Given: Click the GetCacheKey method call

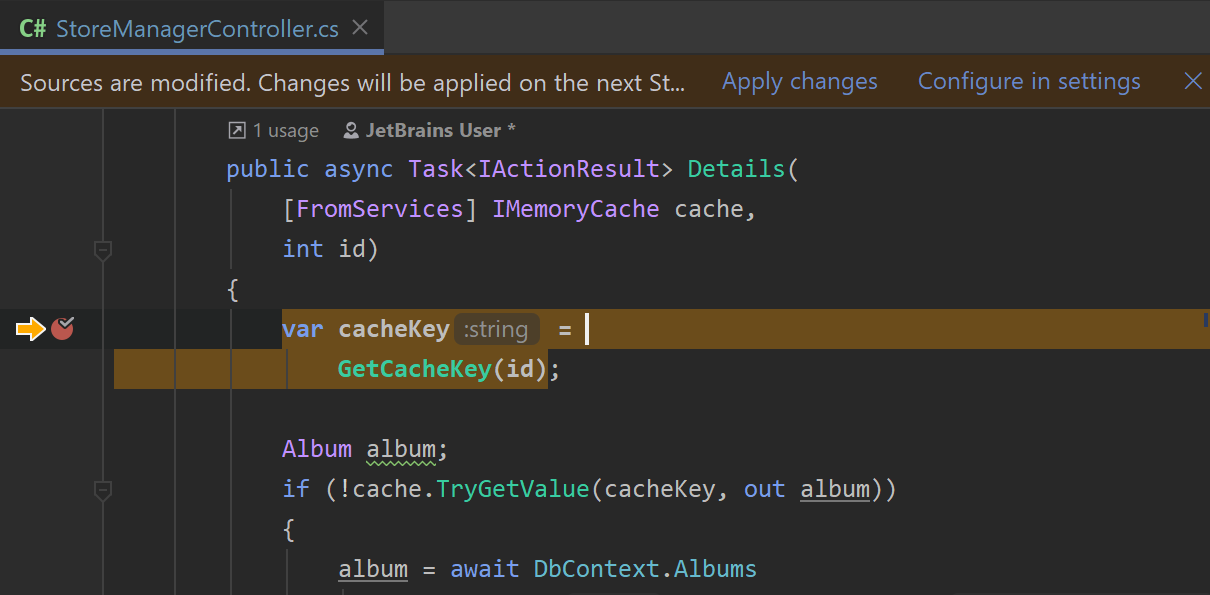Looking at the screenshot, I should (x=414, y=369).
